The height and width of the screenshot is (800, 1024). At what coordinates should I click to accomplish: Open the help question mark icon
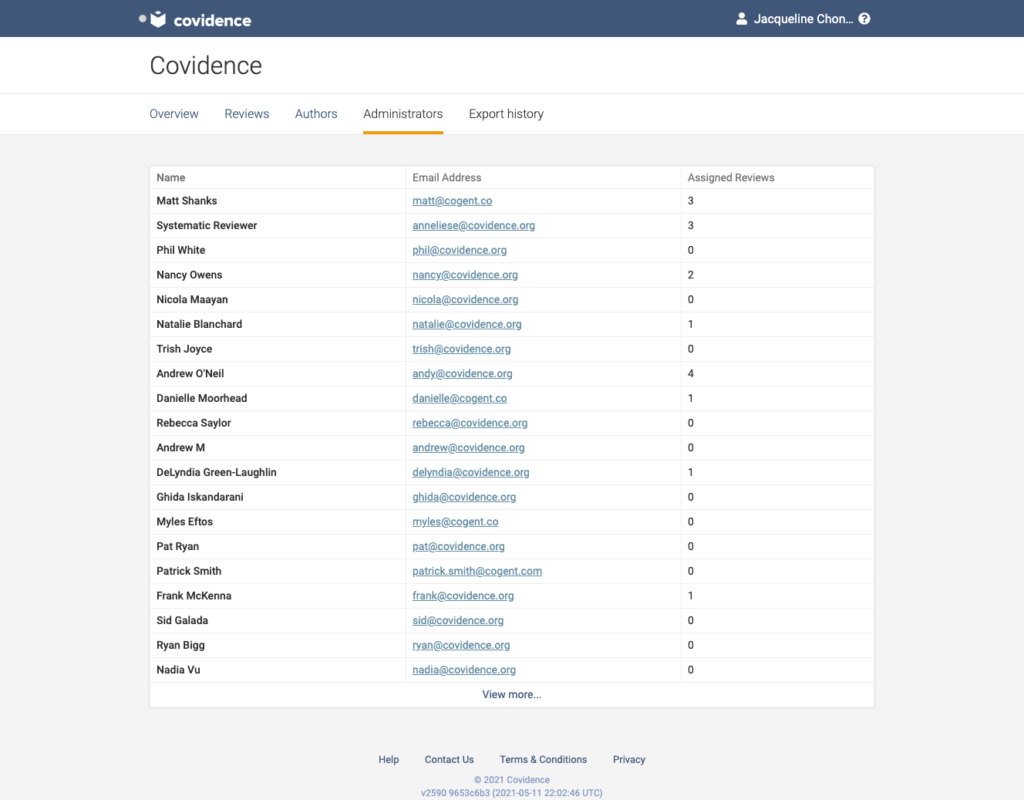[x=864, y=19]
